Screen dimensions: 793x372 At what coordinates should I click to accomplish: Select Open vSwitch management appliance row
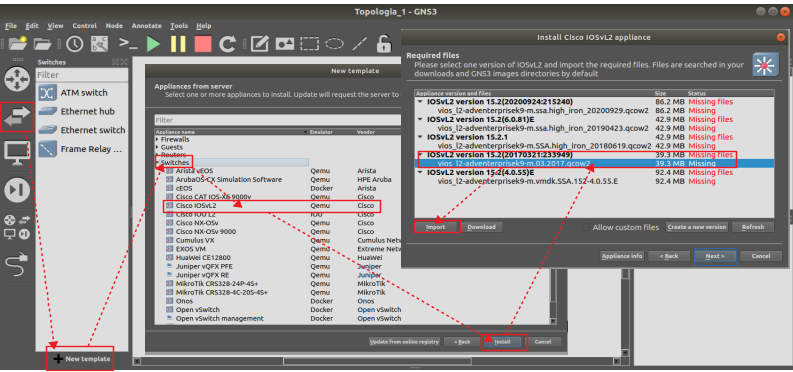tap(277, 318)
